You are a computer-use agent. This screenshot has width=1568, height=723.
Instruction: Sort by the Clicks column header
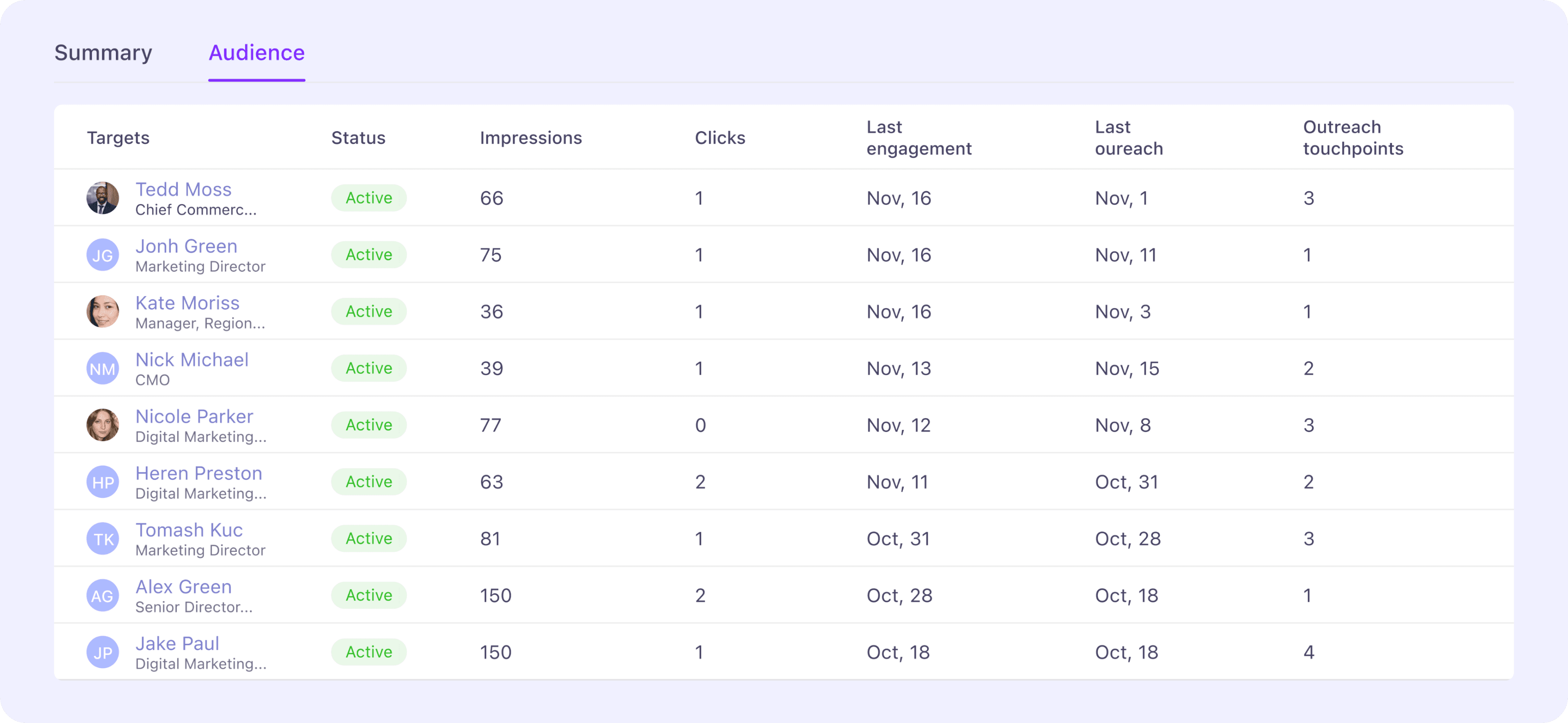click(x=720, y=138)
